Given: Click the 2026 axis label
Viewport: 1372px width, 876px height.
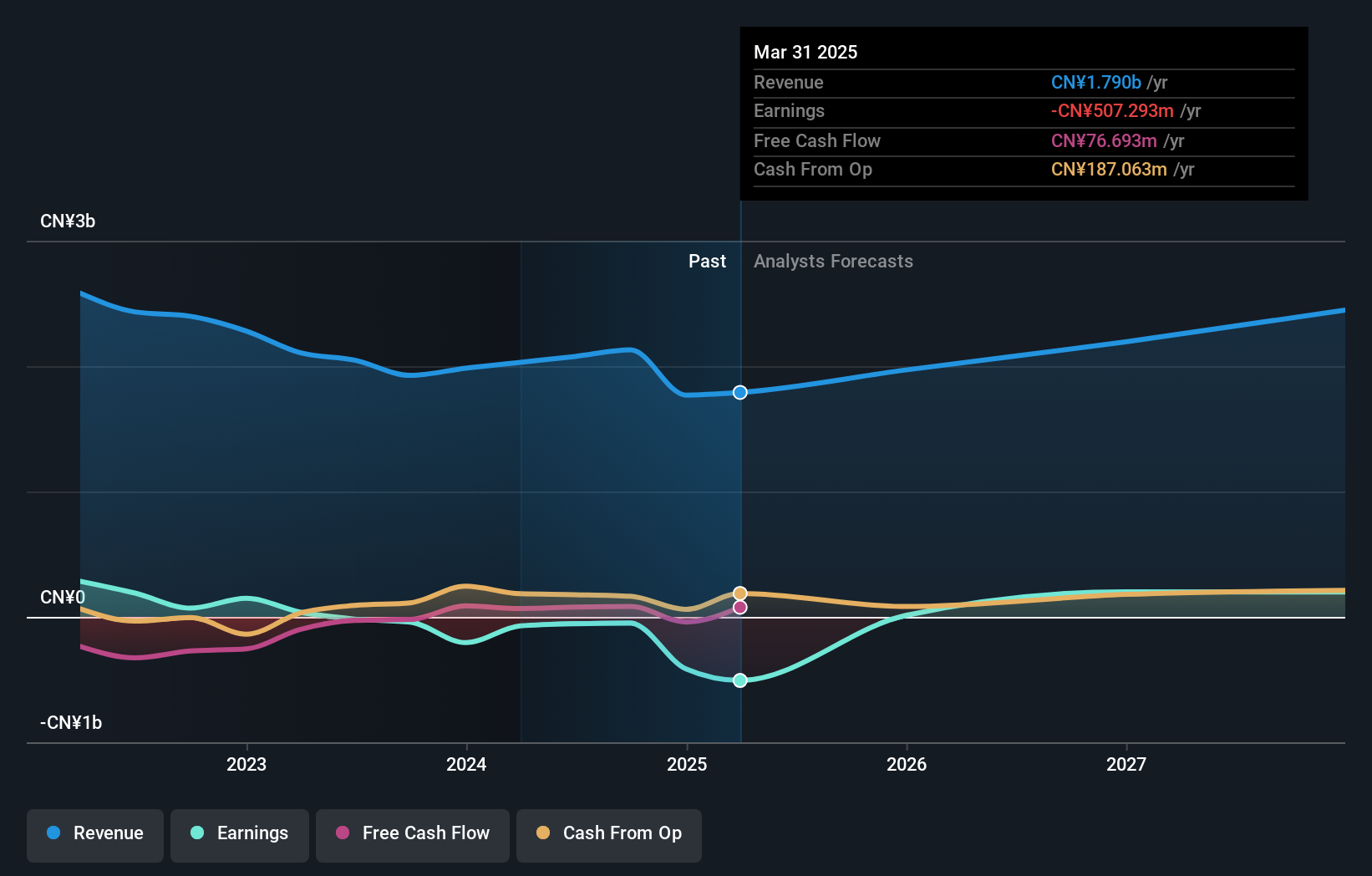Looking at the screenshot, I should pos(907,764).
